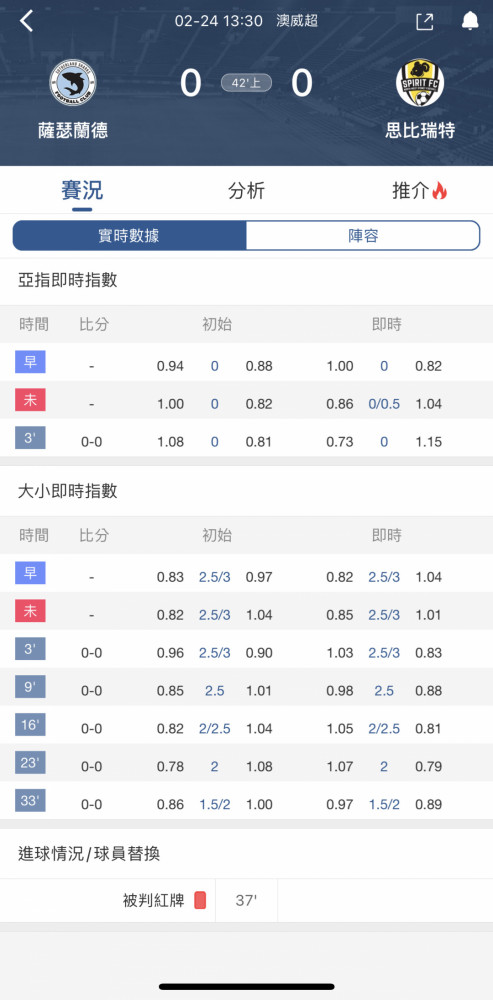Tap the 未 badge in 大小即時指數
Screen dimensions: 493x1000
pyautogui.click(x=30, y=611)
